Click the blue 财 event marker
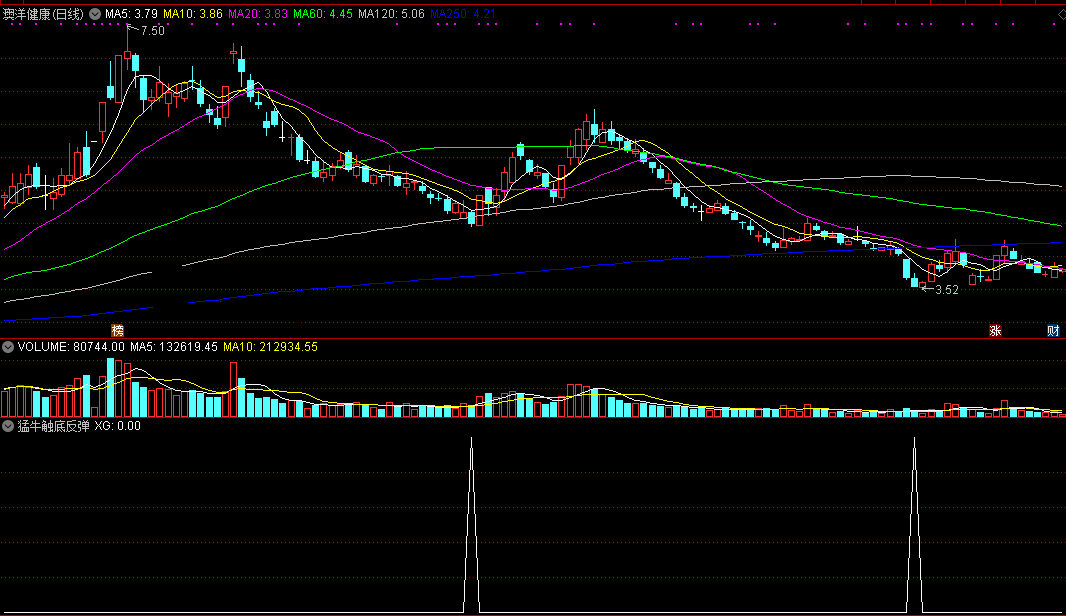1066x616 pixels. (1053, 330)
